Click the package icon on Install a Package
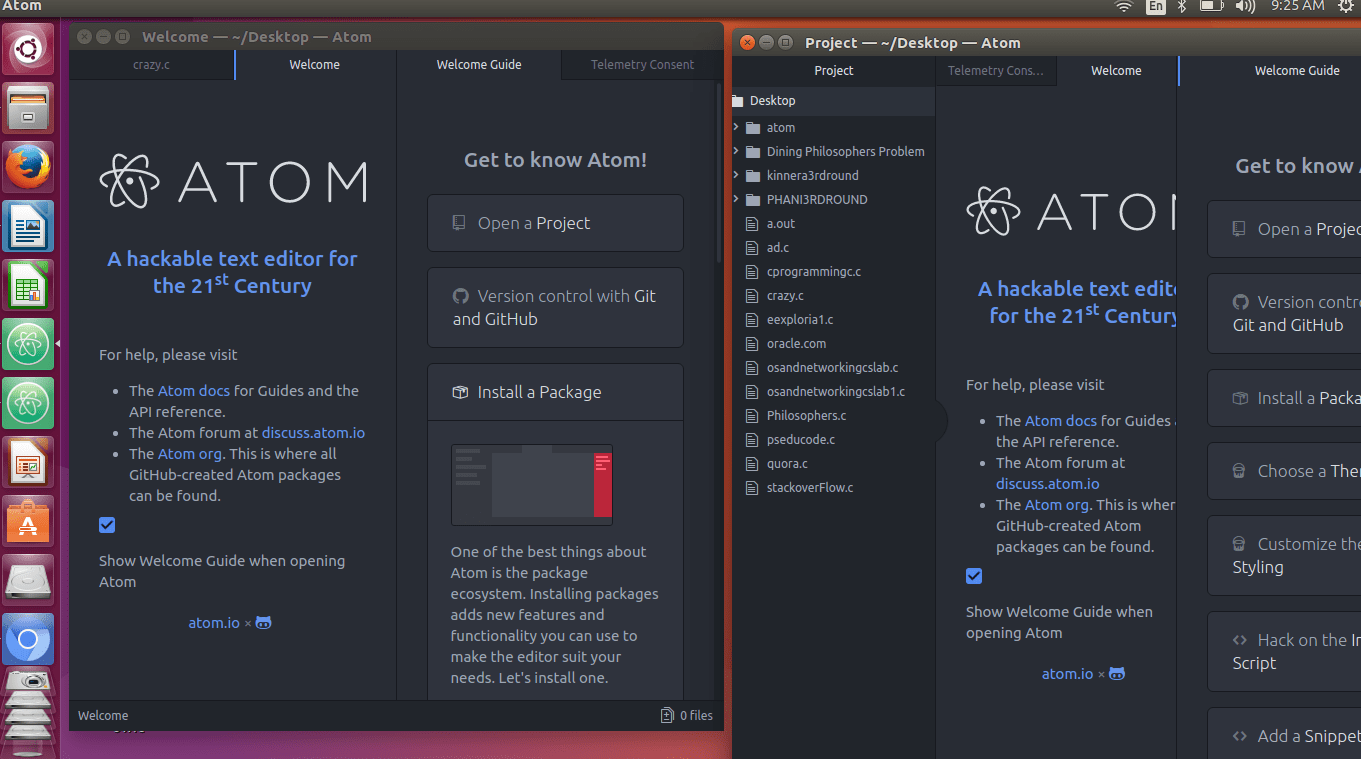Viewport: 1361px width, 759px height. [x=462, y=392]
